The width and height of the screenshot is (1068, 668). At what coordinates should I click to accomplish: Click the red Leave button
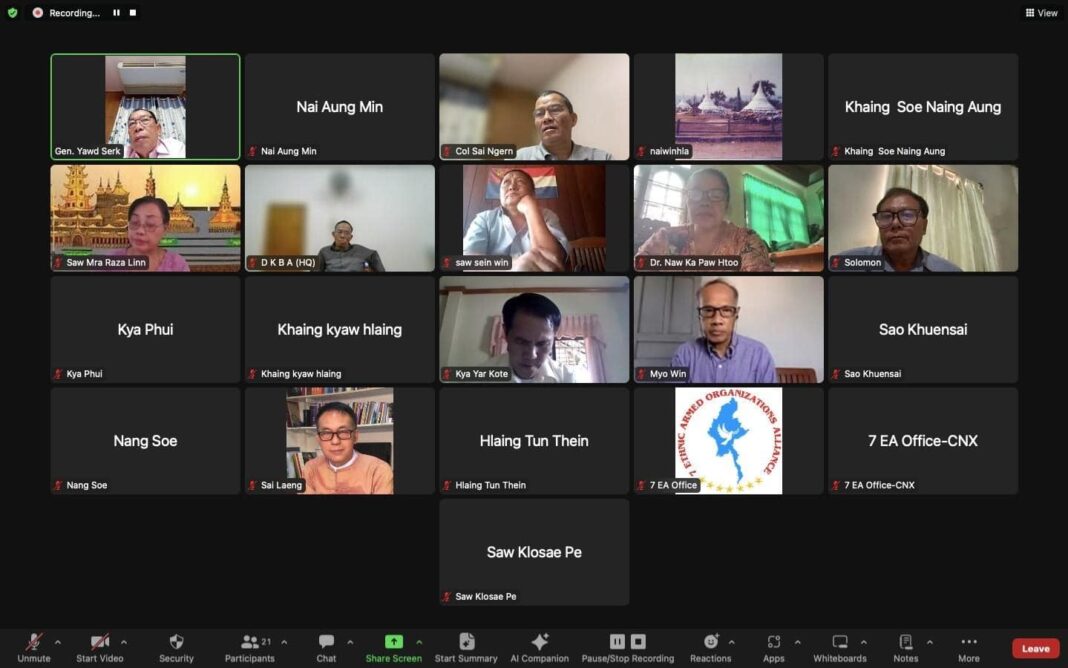pos(1035,648)
